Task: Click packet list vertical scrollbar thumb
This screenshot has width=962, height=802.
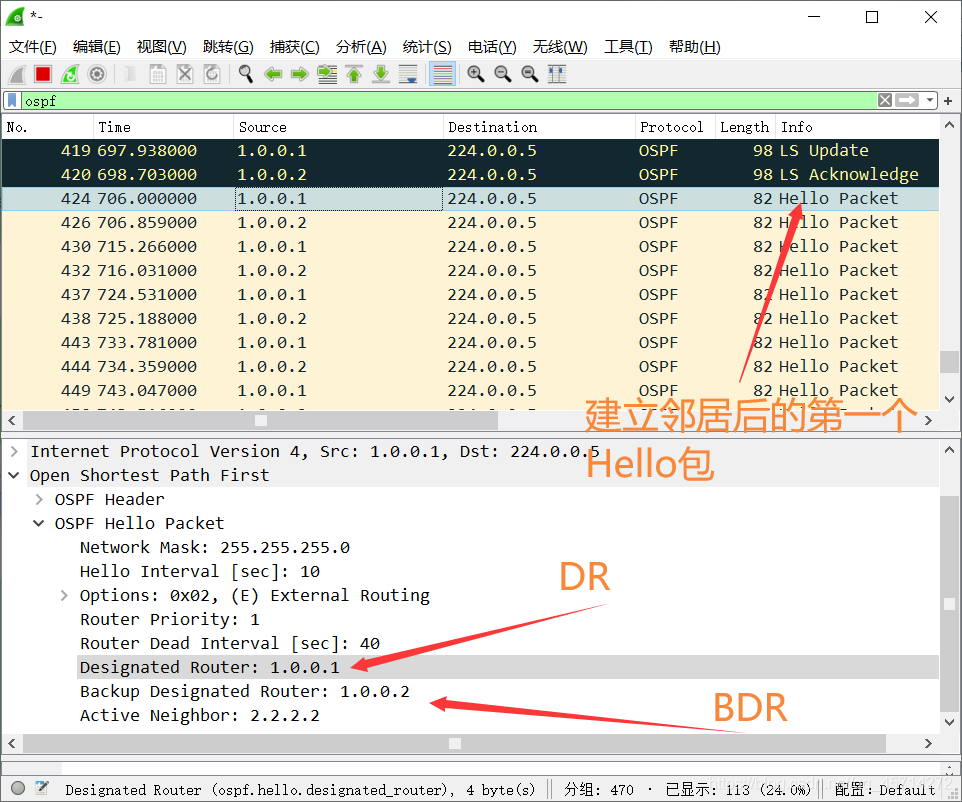Action: click(949, 361)
